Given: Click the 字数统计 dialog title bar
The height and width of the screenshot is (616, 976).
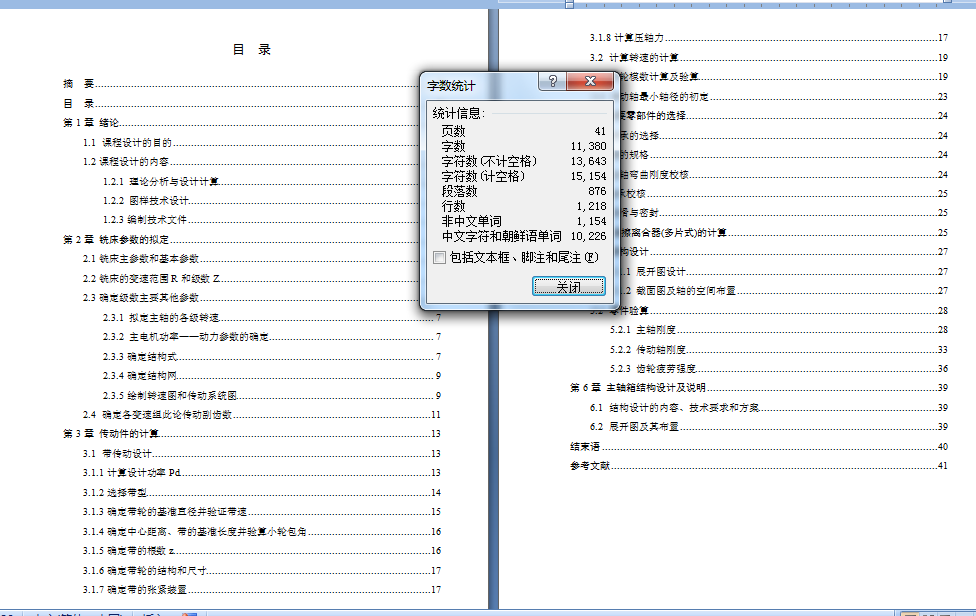Looking at the screenshot, I should click(479, 85).
